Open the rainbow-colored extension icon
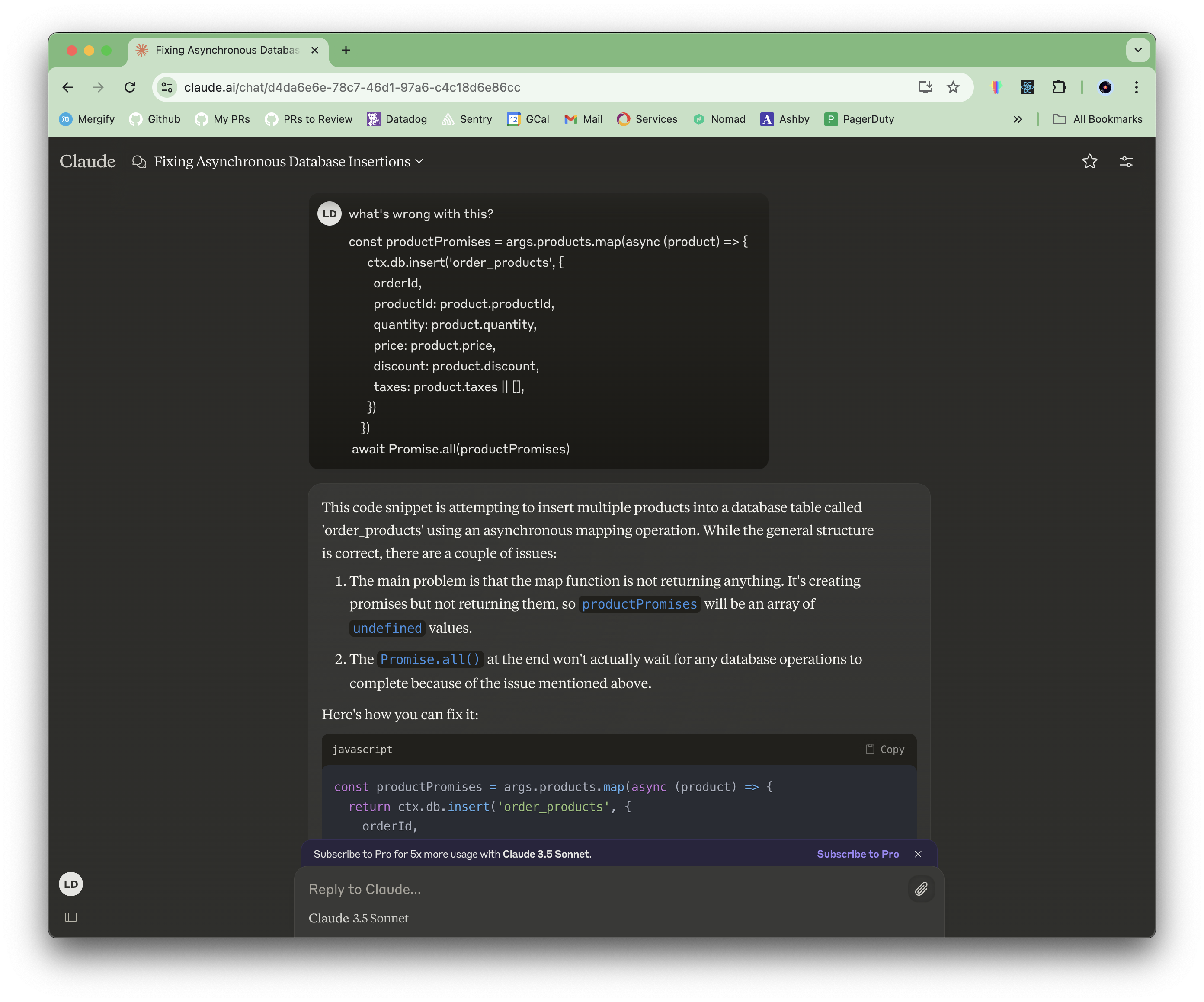The height and width of the screenshot is (1002, 1204). (x=996, y=87)
